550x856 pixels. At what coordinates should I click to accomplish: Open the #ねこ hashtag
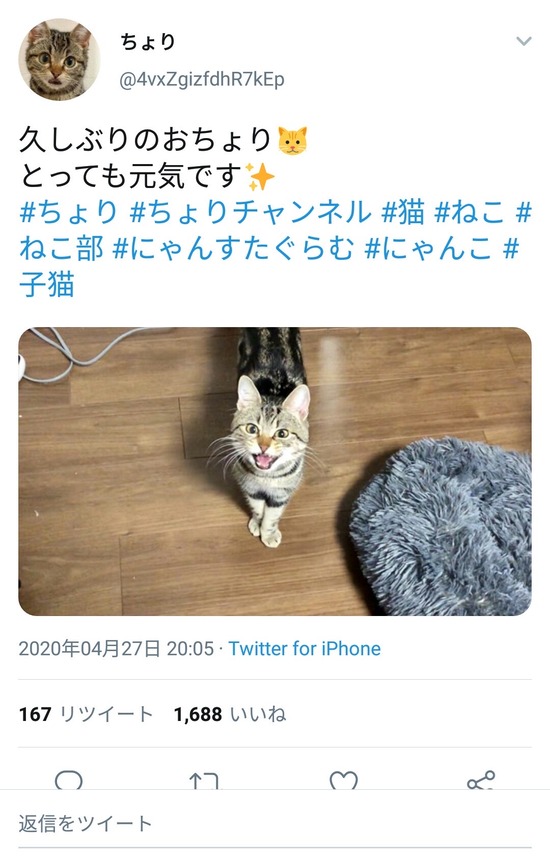coord(469,212)
